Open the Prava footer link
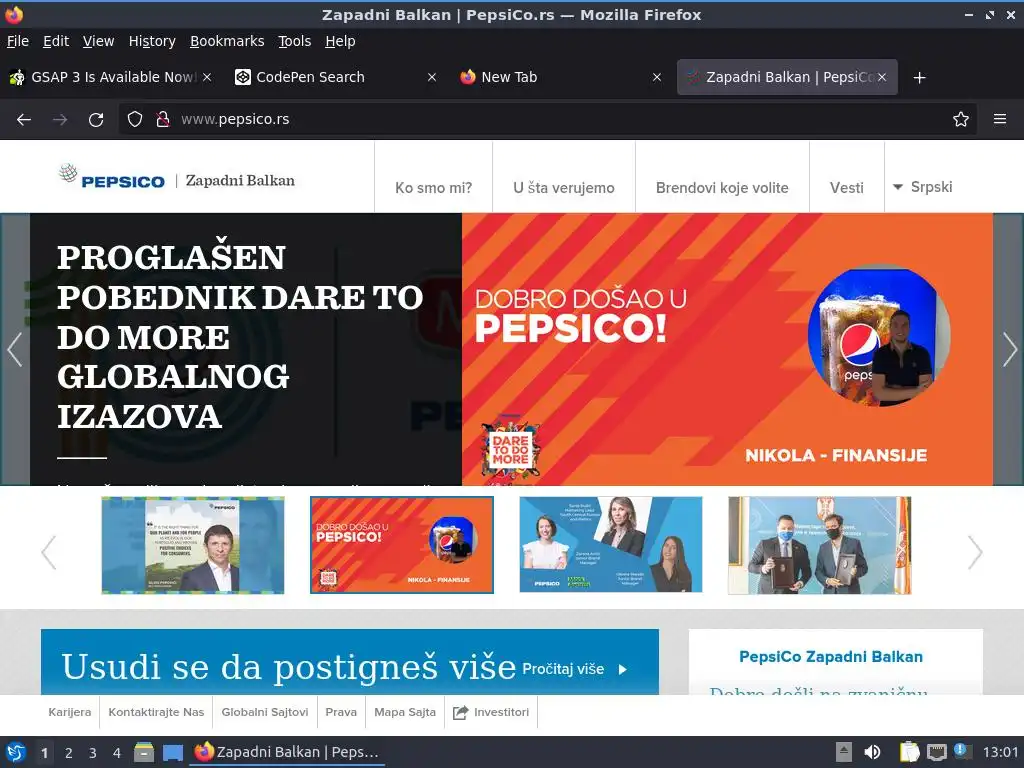Screen dimensions: 1024x768 tap(341, 712)
